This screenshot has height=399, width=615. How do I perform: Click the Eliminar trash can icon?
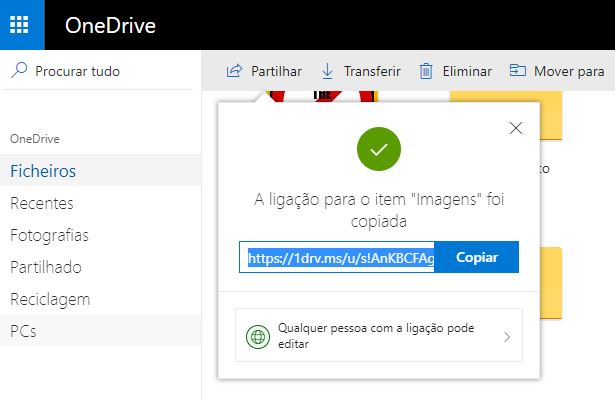pyautogui.click(x=426, y=71)
